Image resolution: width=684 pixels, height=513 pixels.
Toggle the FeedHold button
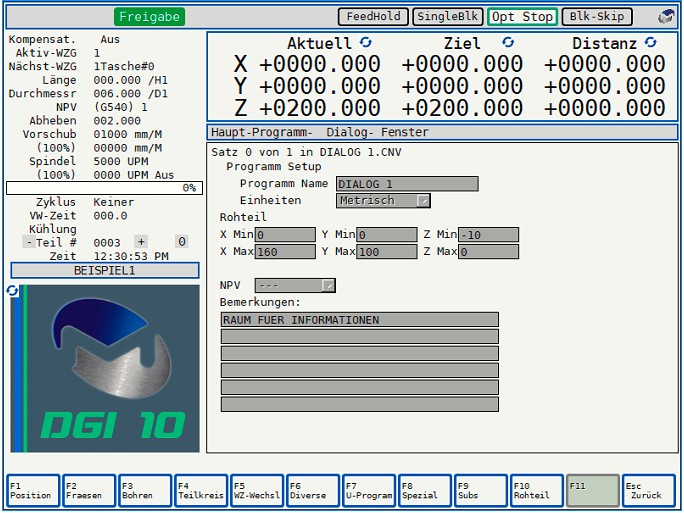pyautogui.click(x=373, y=17)
